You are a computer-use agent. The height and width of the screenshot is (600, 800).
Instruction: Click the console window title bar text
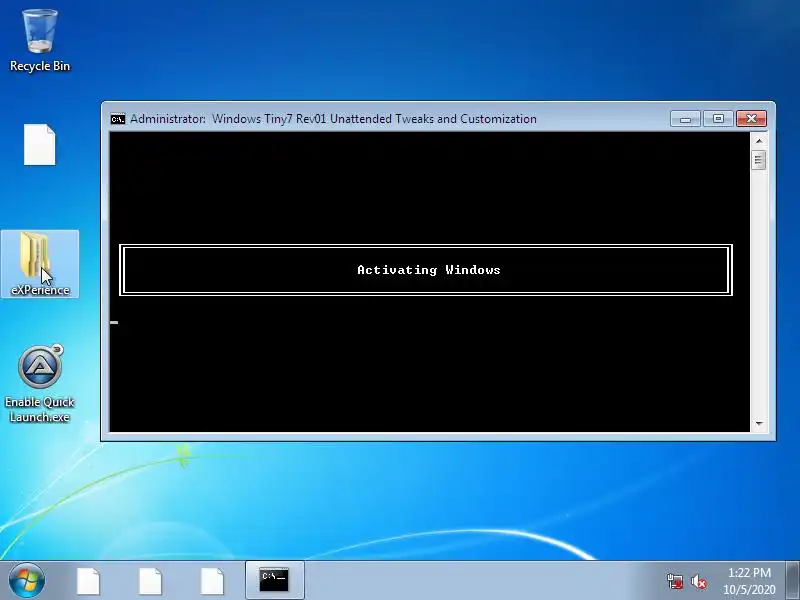333,119
